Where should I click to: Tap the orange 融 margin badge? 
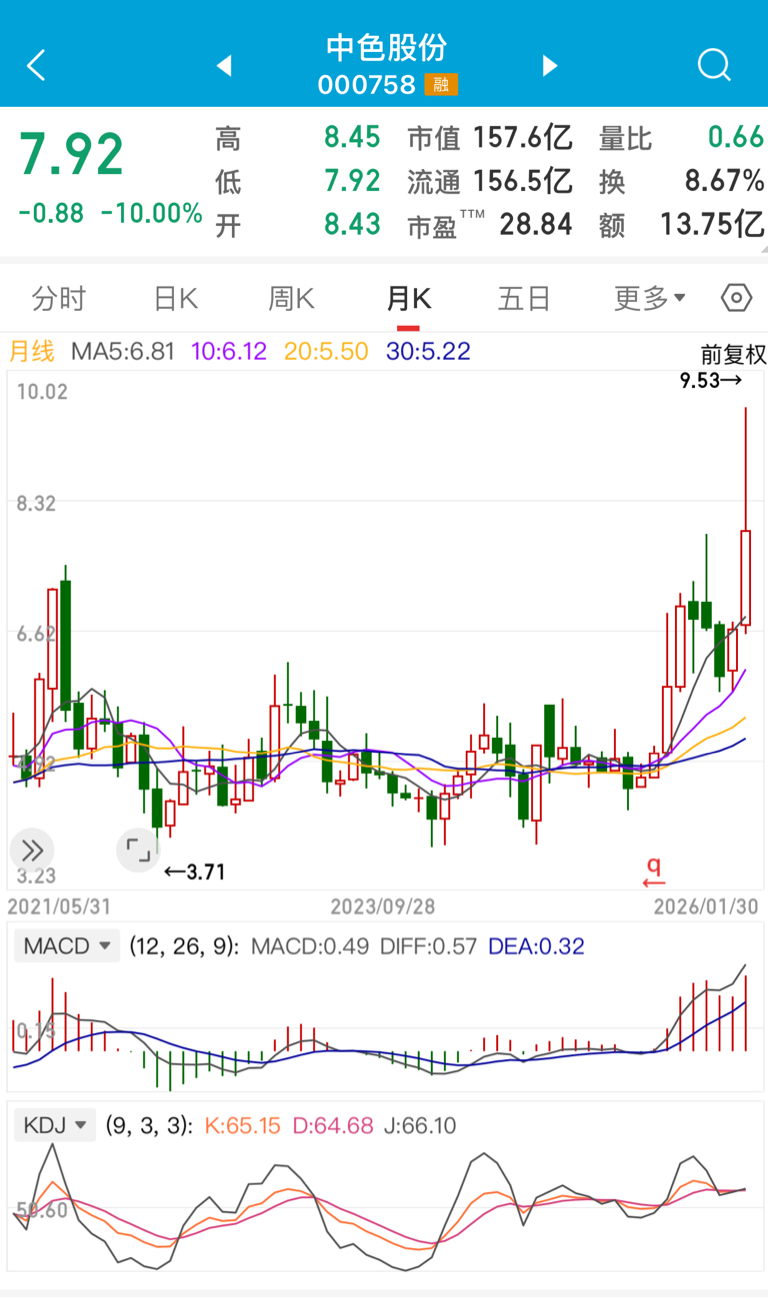tap(441, 85)
